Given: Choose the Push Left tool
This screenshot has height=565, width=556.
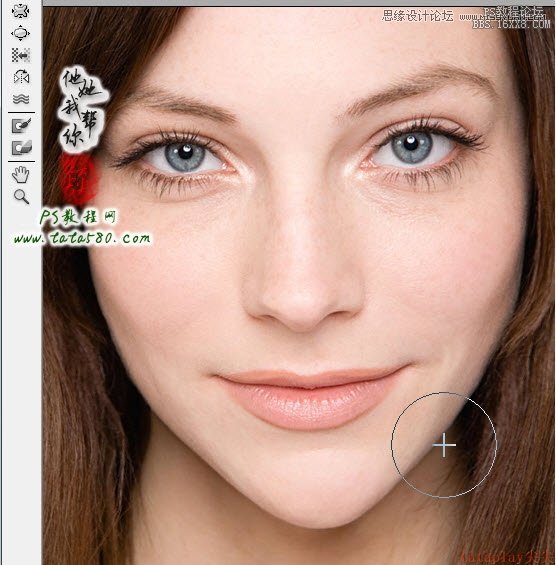Looking at the screenshot, I should 21,55.
